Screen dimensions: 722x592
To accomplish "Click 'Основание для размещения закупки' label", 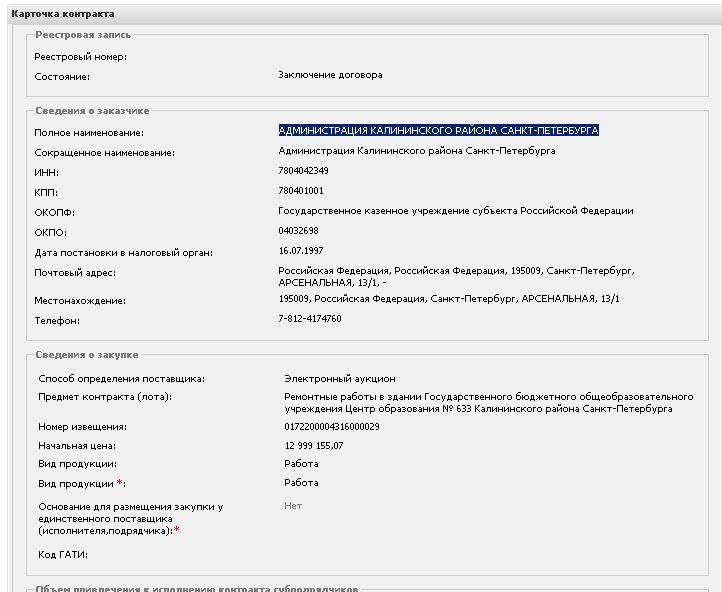I will click(x=131, y=519).
